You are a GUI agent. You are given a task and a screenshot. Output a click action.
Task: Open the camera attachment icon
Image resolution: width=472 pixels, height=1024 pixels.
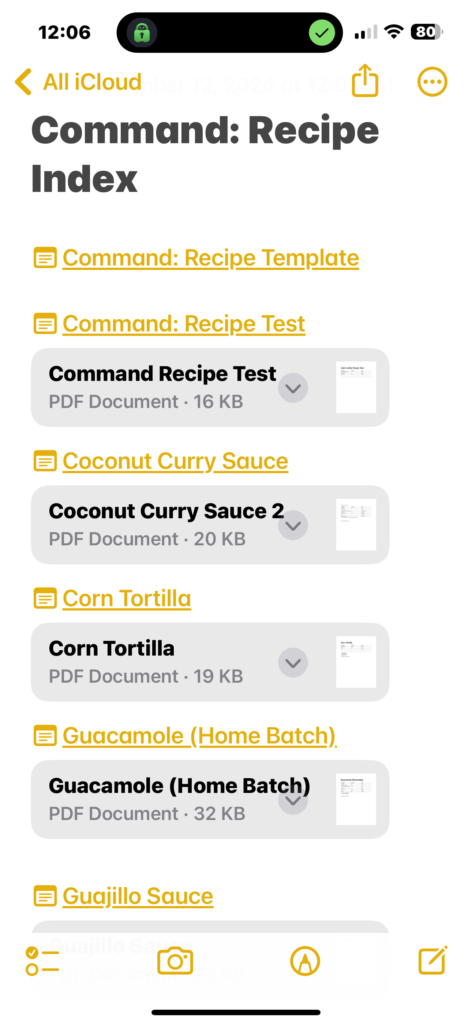tap(175, 961)
